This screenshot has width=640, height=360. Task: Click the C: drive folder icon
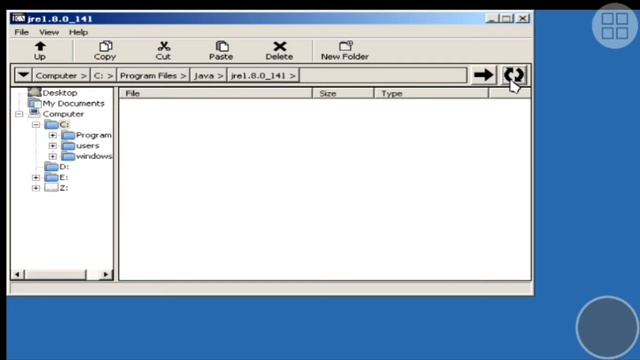pos(51,124)
